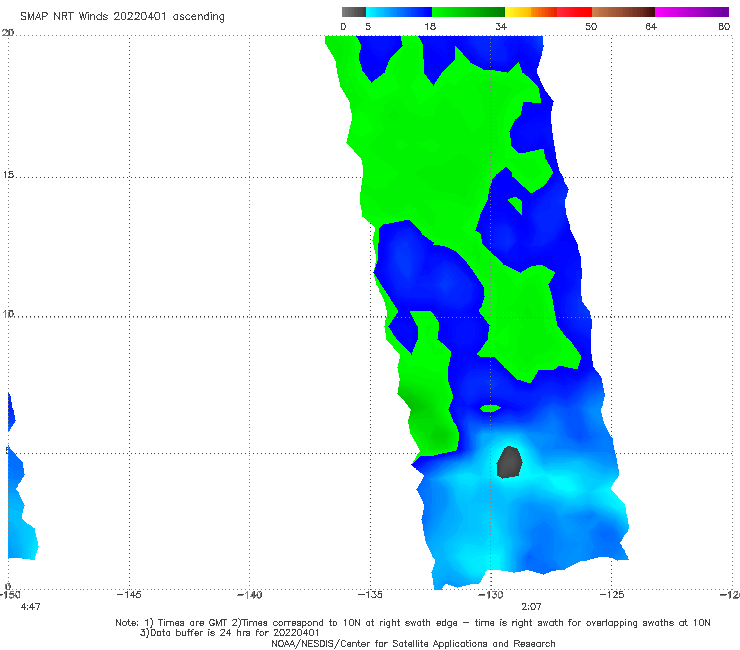Click the dark gray low-wind patch near 5N
The image size is (740, 650).
(509, 462)
